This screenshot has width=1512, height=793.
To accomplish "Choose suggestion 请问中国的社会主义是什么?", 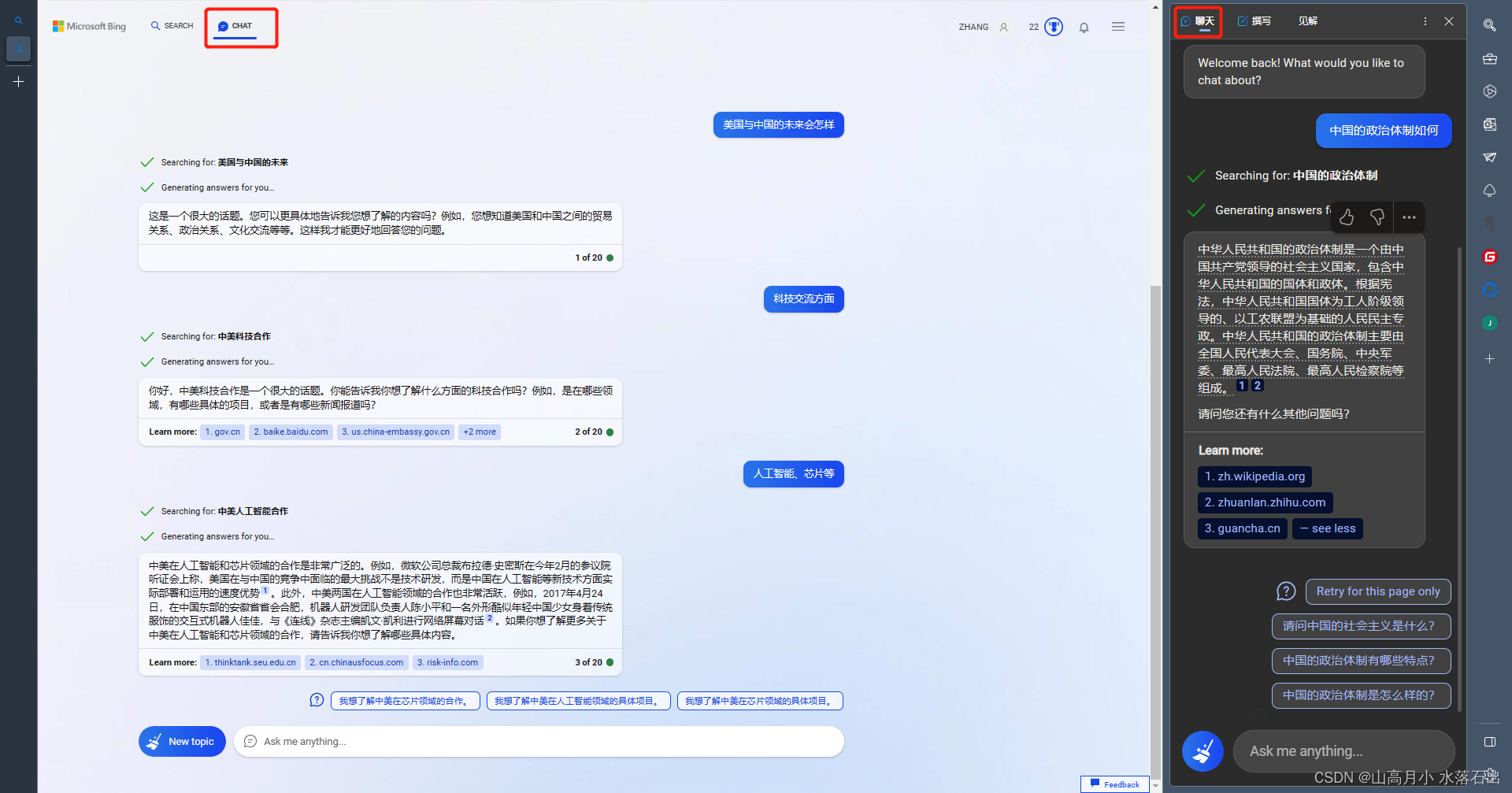I will click(1361, 626).
